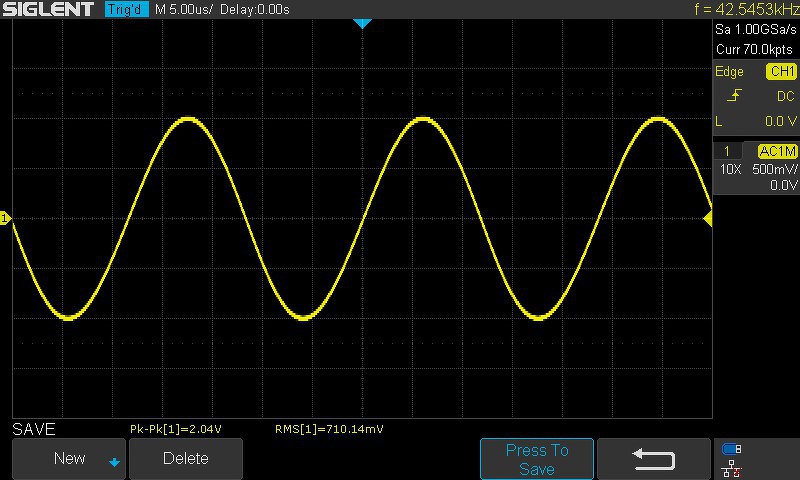This screenshot has width=800, height=480.
Task: Click the channel 1 ground marker on left
Action: 5,218
